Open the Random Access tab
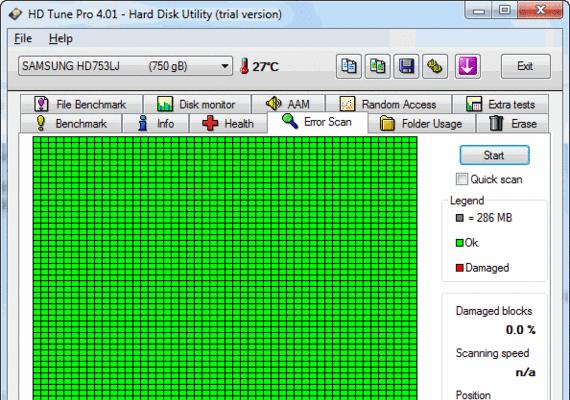 [388, 104]
